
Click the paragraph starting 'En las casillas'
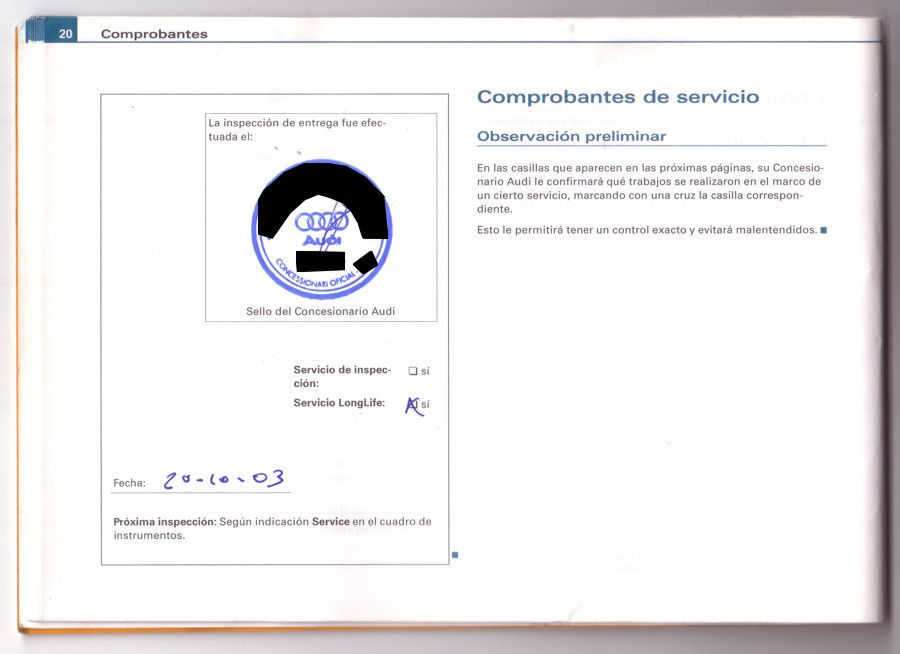(650, 188)
